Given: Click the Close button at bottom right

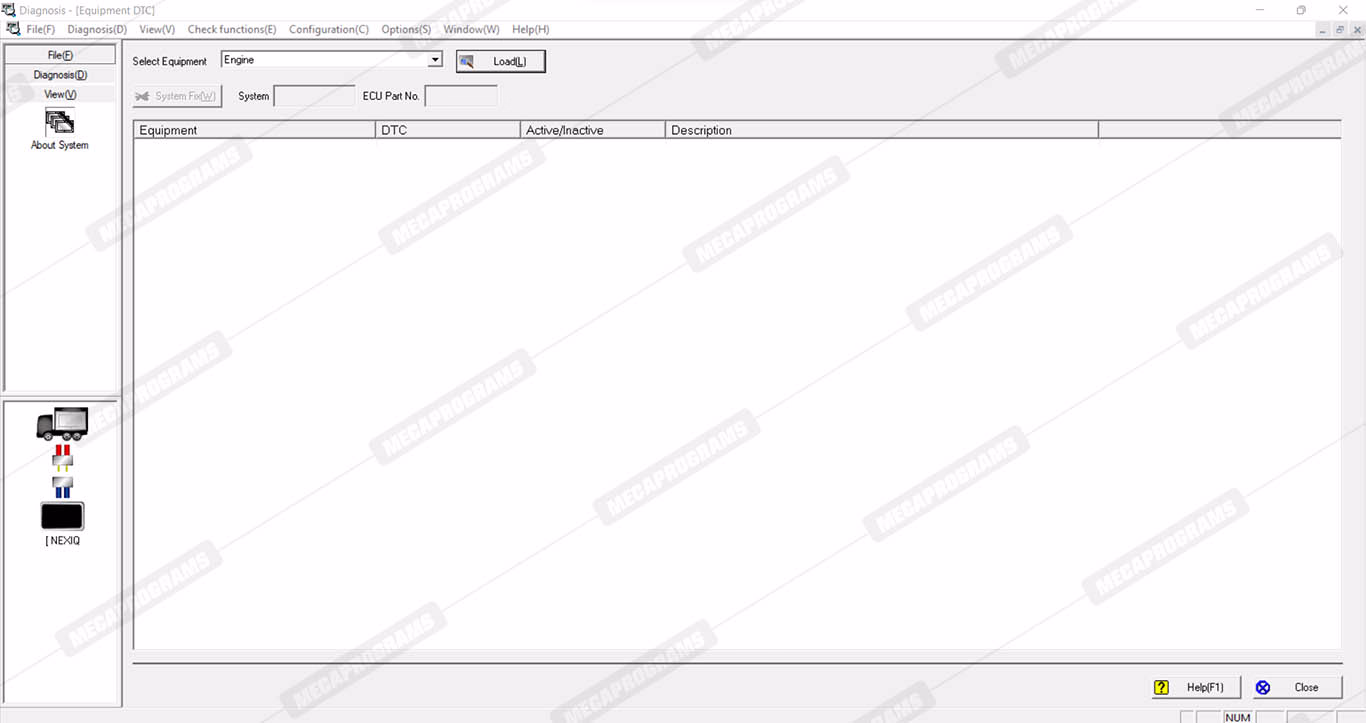Looking at the screenshot, I should tap(1297, 687).
